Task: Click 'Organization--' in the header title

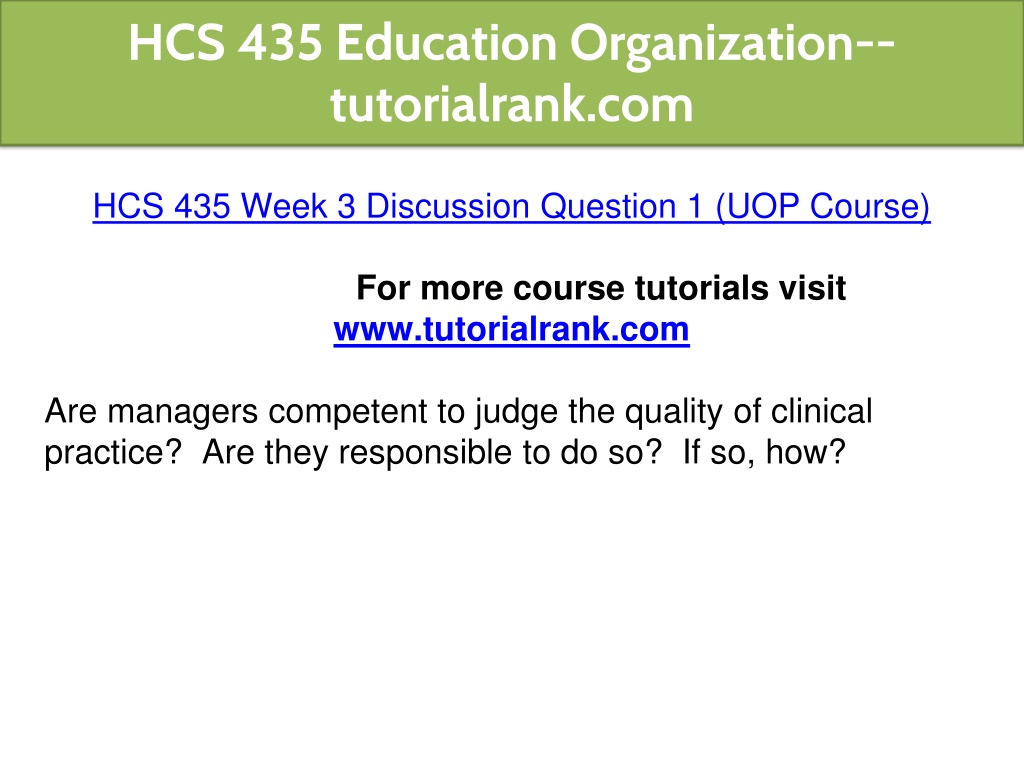Action: [x=732, y=43]
